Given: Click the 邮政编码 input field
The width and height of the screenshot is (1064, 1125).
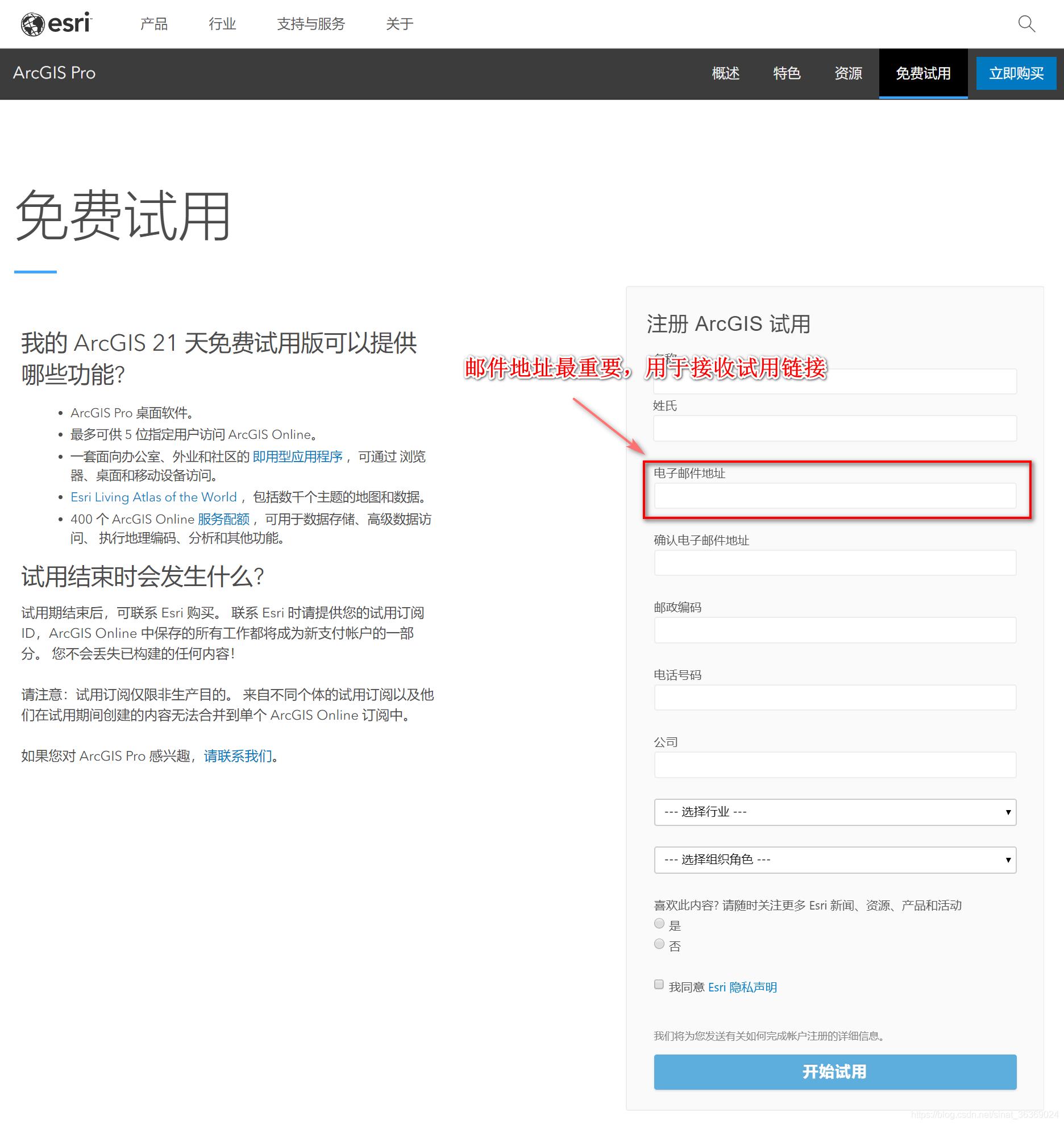Looking at the screenshot, I should tap(834, 630).
